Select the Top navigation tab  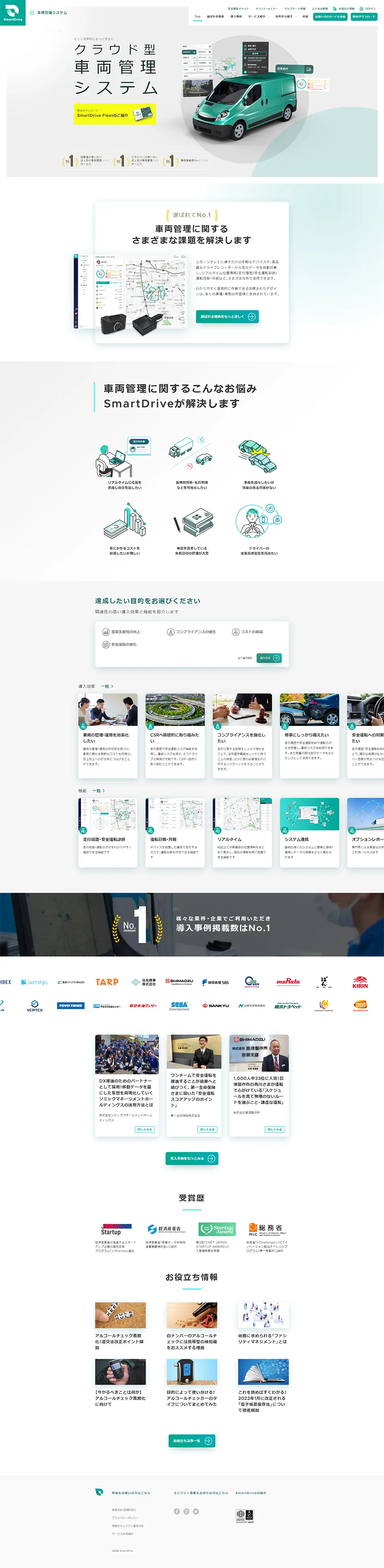click(x=197, y=17)
